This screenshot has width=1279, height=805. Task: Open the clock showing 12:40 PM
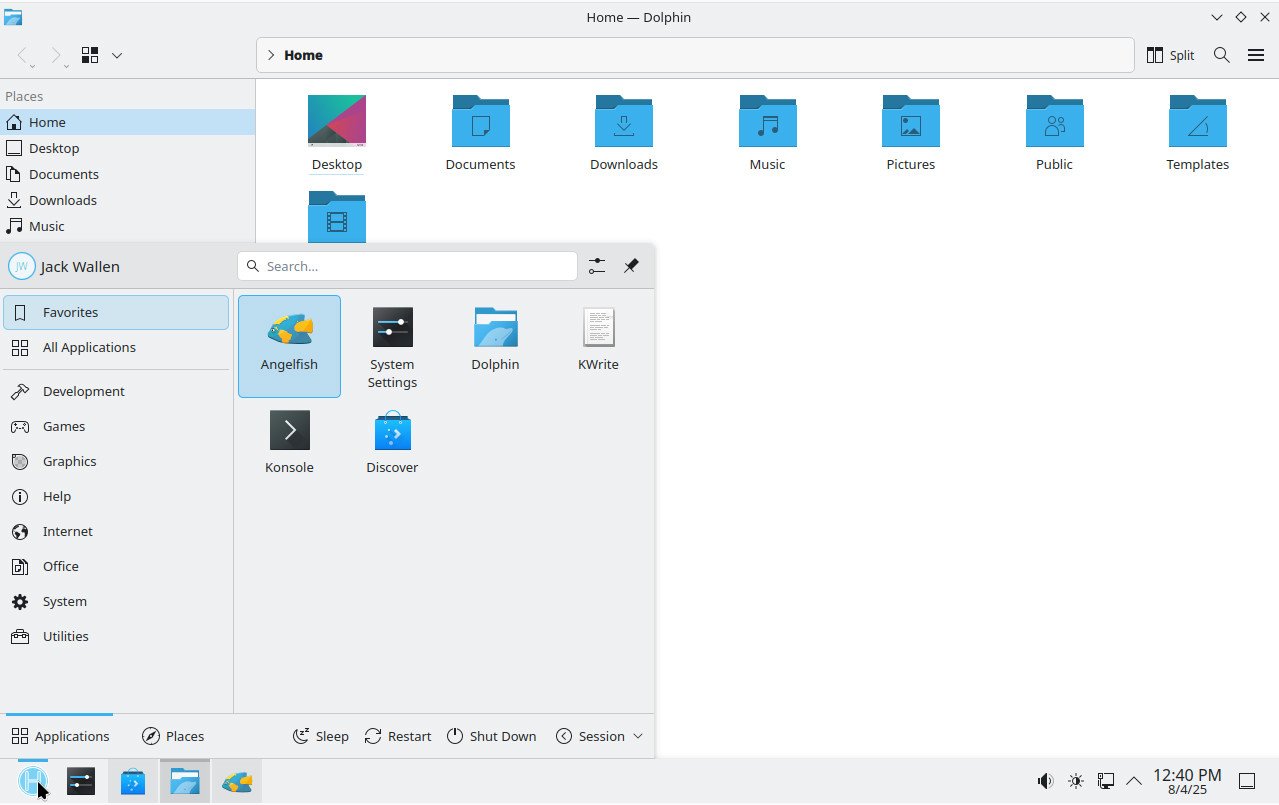click(1187, 781)
